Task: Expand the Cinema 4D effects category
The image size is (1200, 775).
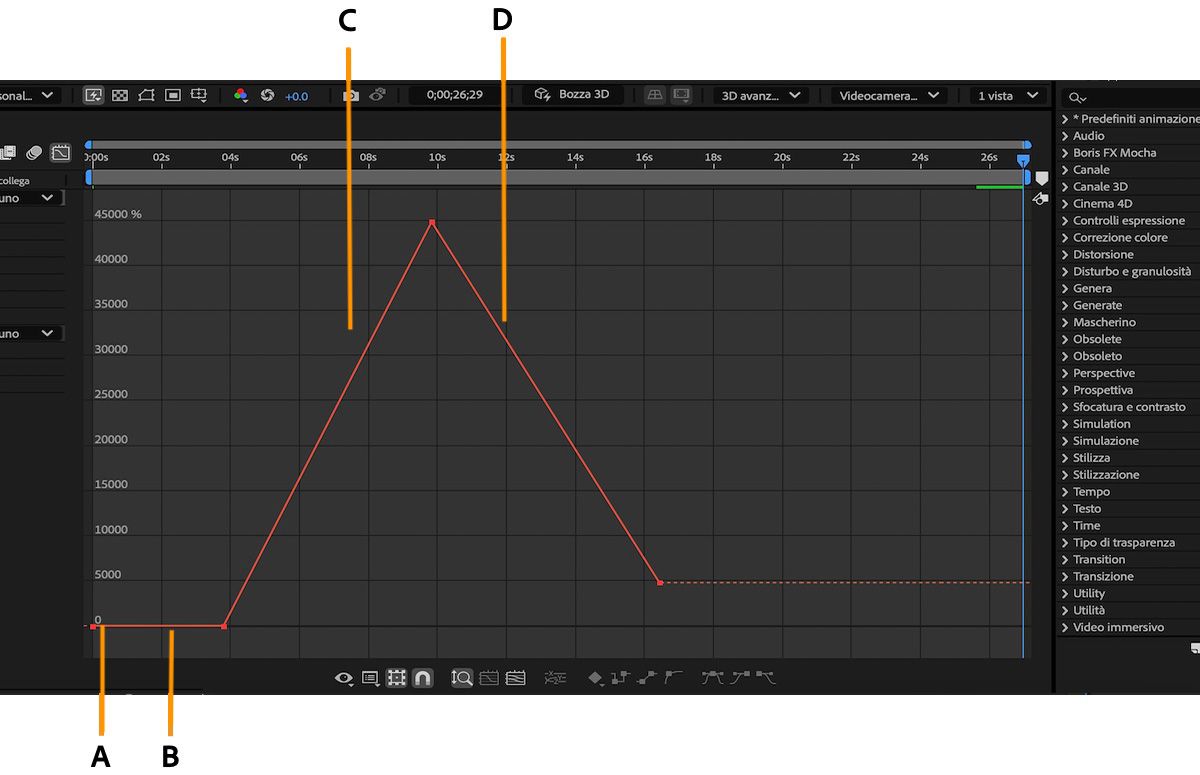Action: (x=1064, y=203)
